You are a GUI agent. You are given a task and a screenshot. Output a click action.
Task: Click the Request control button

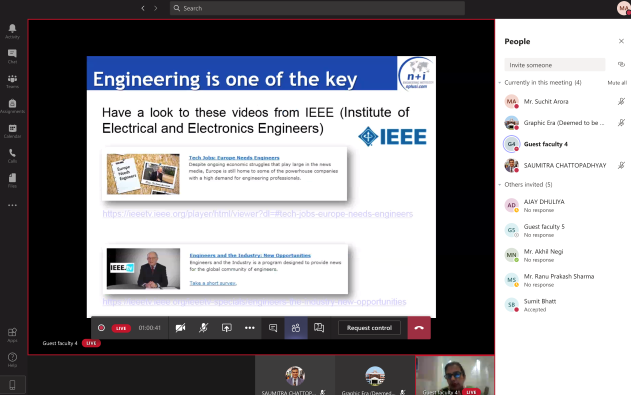[x=369, y=328]
